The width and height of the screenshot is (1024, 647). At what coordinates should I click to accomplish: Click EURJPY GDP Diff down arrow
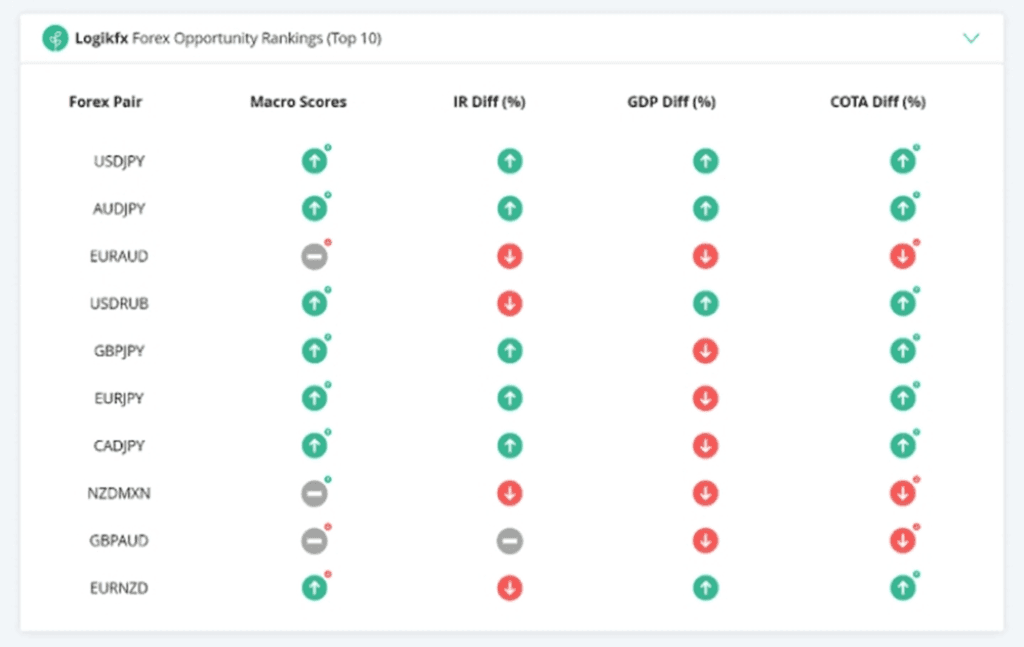point(705,398)
